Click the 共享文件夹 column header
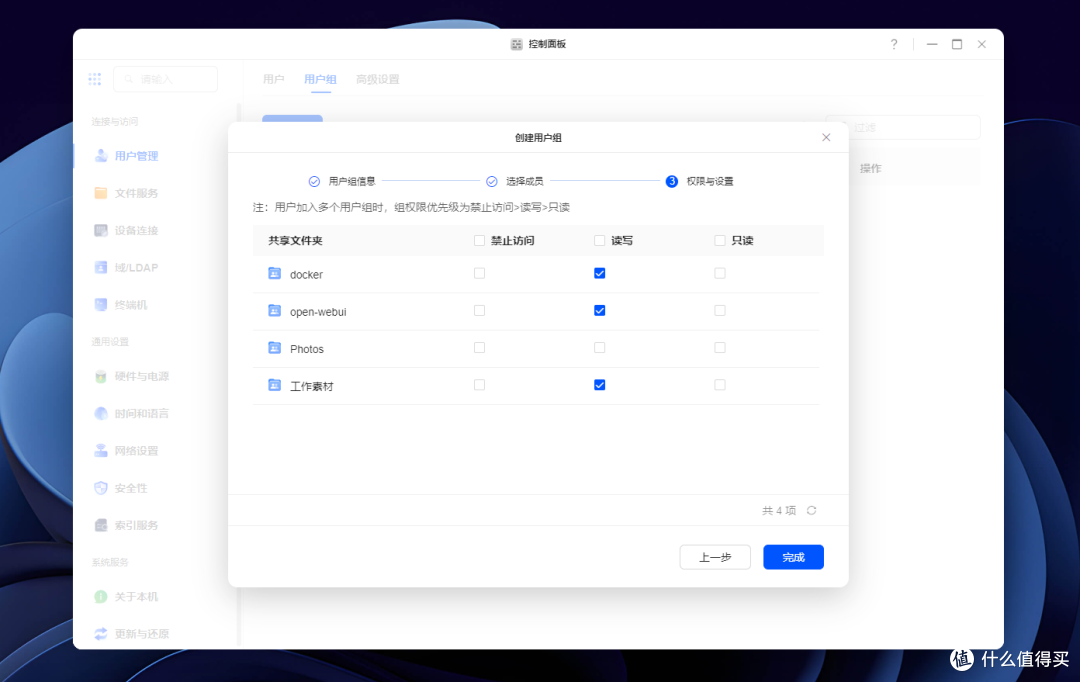The width and height of the screenshot is (1080, 682). (295, 240)
